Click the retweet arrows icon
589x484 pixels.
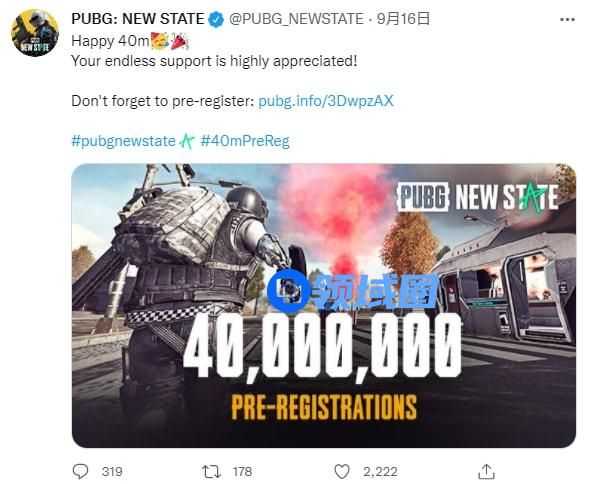click(211, 472)
